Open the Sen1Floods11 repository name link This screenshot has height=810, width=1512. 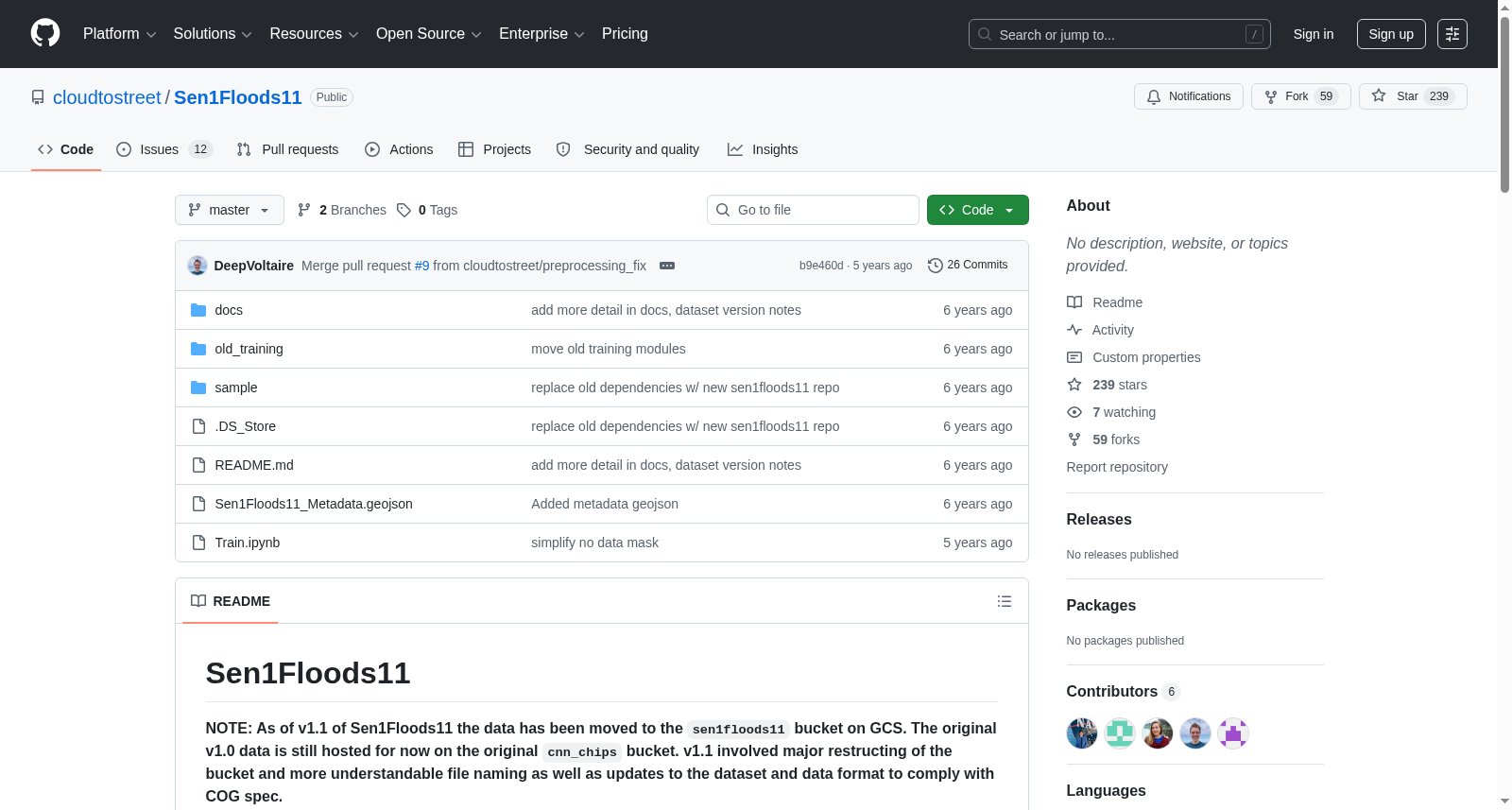pos(238,97)
